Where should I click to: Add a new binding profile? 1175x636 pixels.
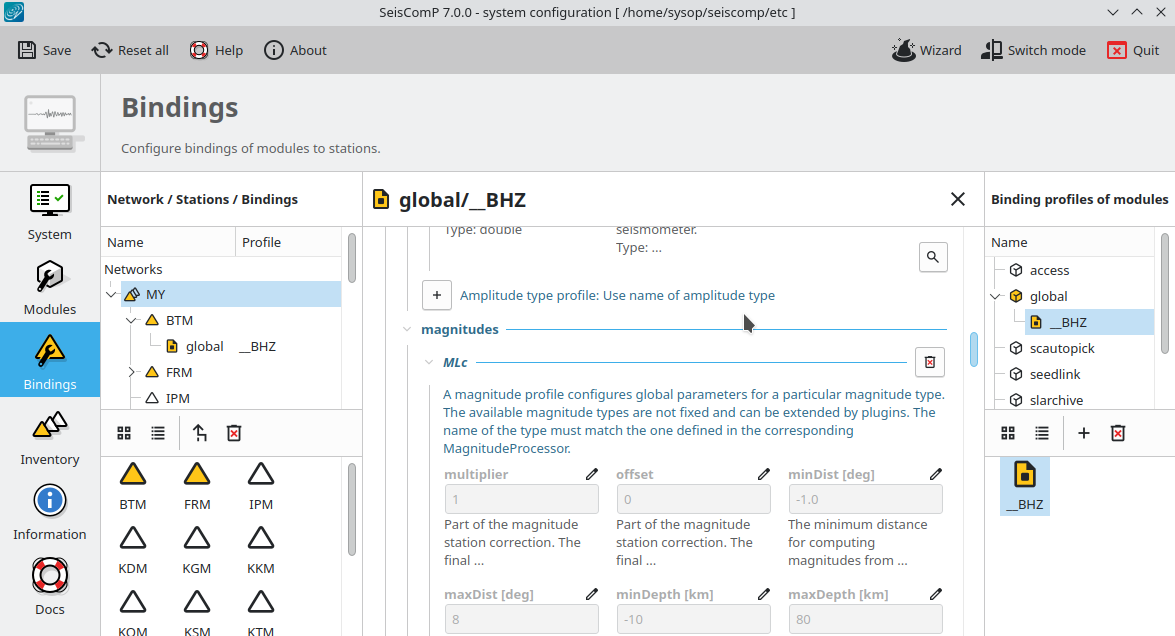(x=1084, y=433)
